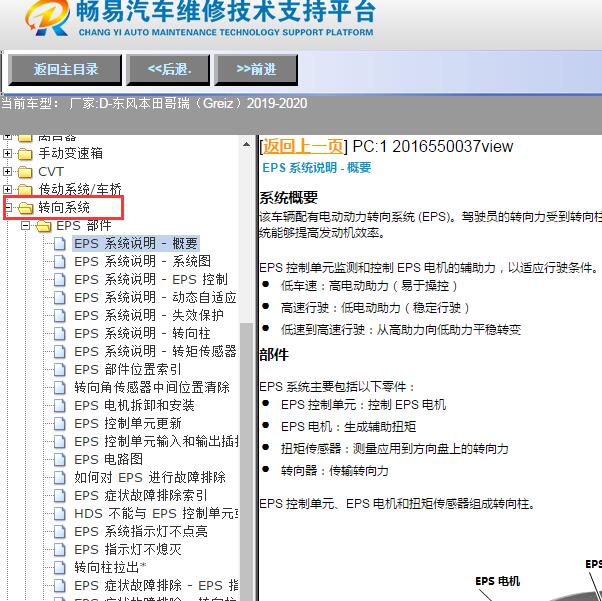Click document icon beside 如何对 EPS 进行故障排除

point(60,478)
